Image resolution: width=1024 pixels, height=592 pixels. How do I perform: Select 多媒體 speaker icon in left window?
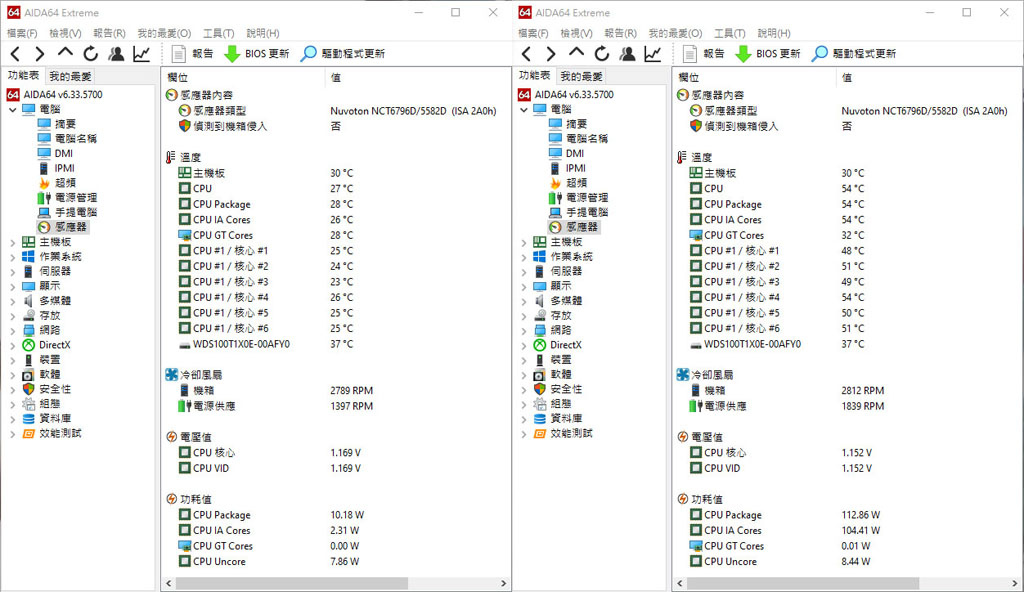click(28, 301)
